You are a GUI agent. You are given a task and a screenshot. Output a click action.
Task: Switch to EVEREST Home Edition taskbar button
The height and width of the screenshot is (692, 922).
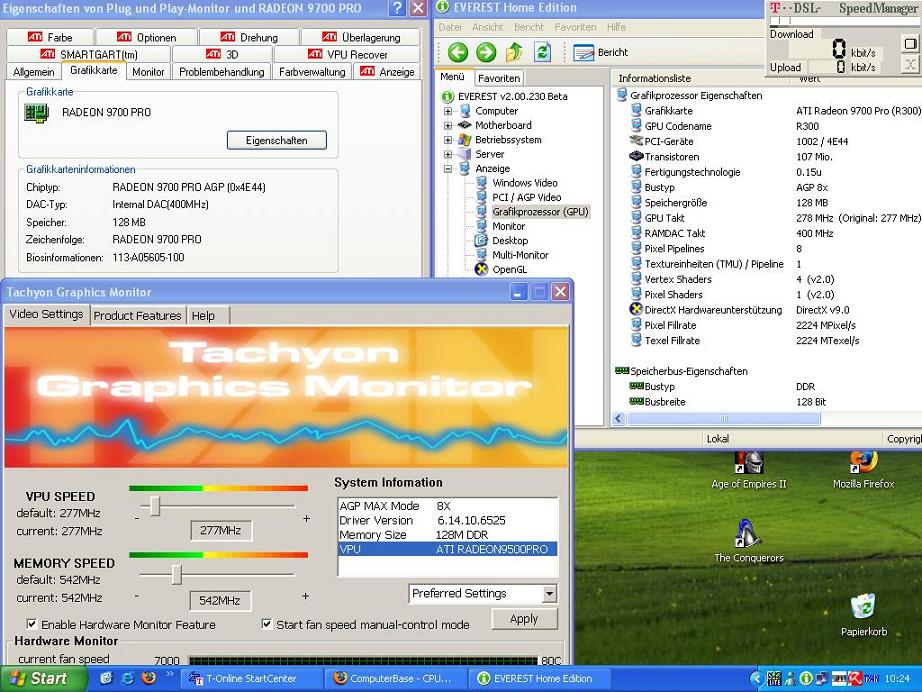(x=539, y=678)
